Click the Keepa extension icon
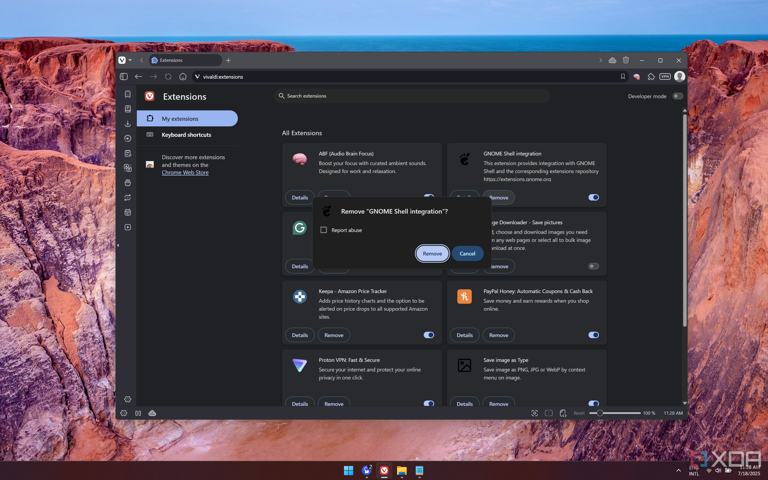The width and height of the screenshot is (768, 480). click(x=300, y=296)
